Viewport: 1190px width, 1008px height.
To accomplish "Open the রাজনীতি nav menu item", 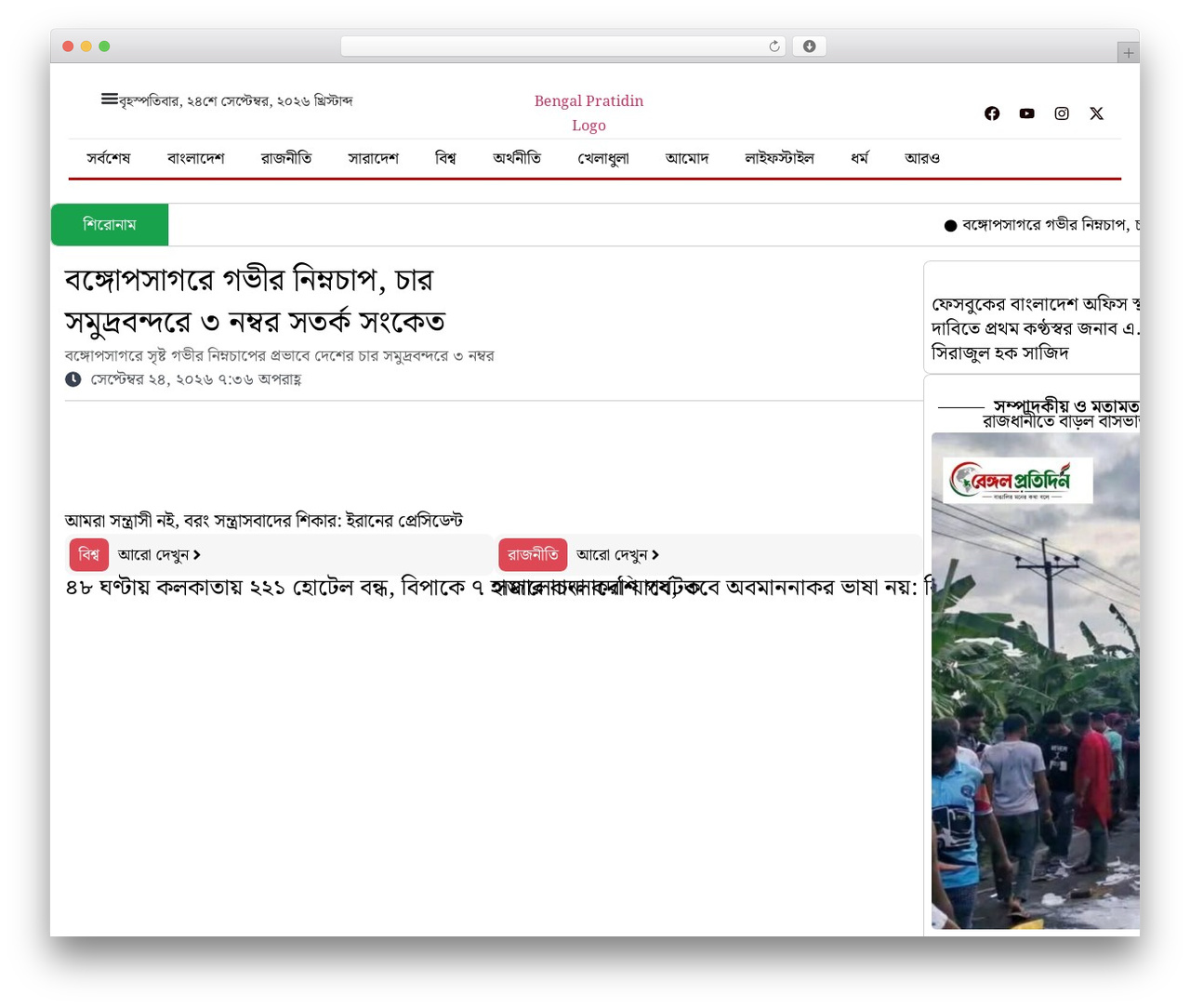I will tap(286, 158).
